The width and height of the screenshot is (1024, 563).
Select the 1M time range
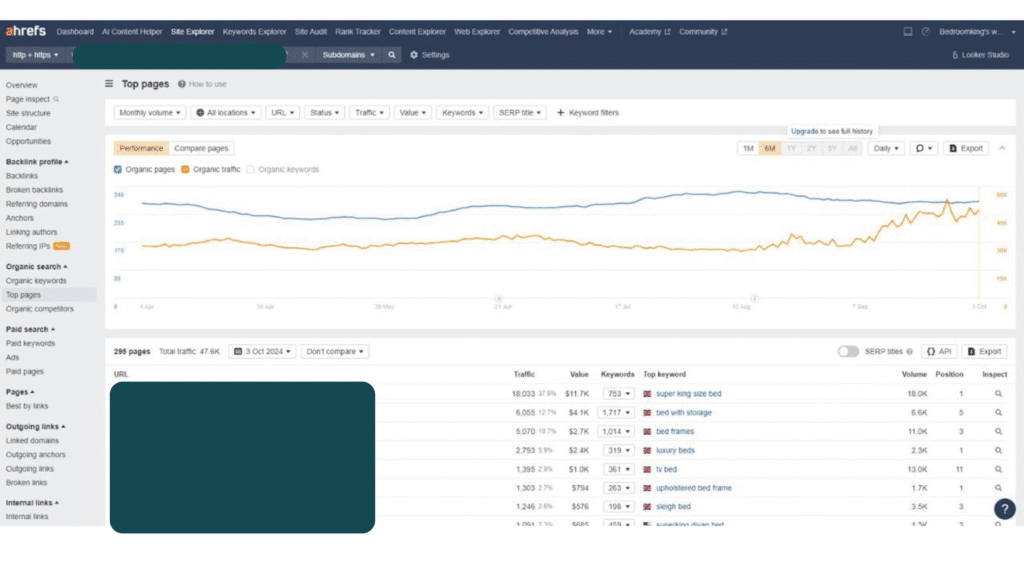click(748, 148)
